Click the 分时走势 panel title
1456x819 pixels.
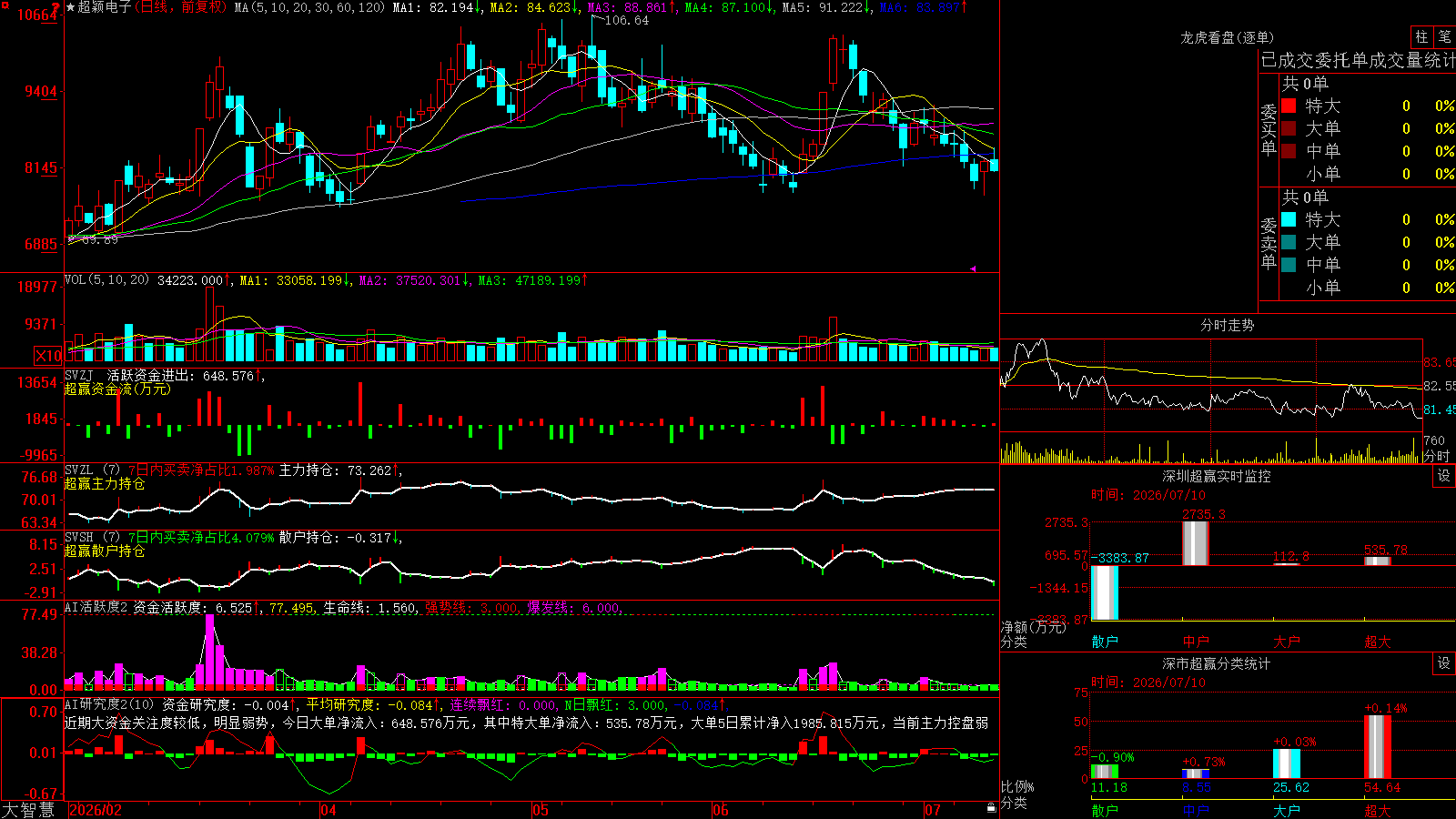[x=1228, y=325]
